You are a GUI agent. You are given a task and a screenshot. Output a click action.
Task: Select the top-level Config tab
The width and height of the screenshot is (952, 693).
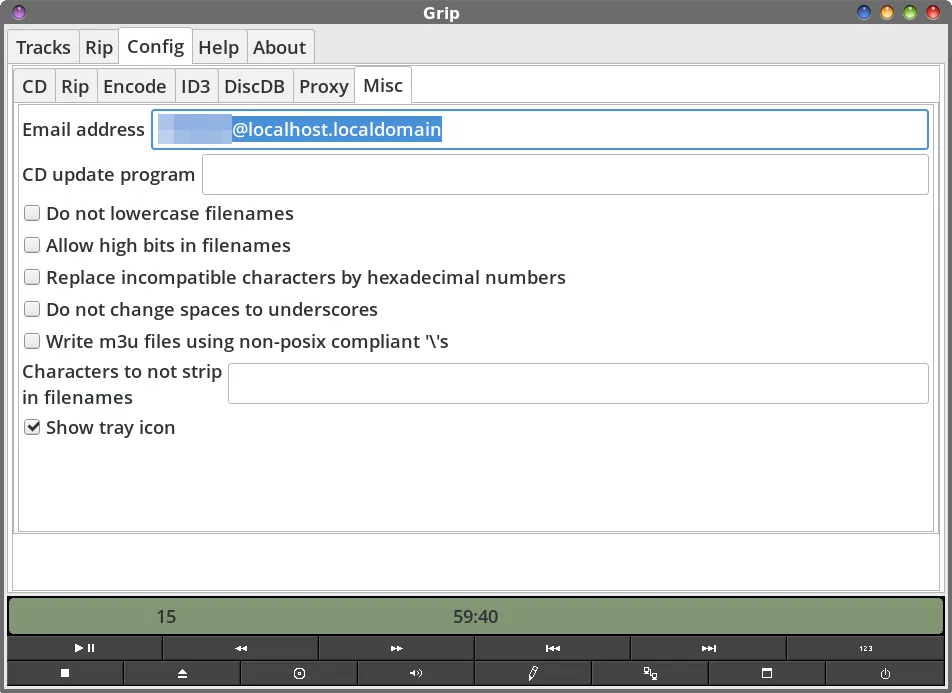[155, 46]
